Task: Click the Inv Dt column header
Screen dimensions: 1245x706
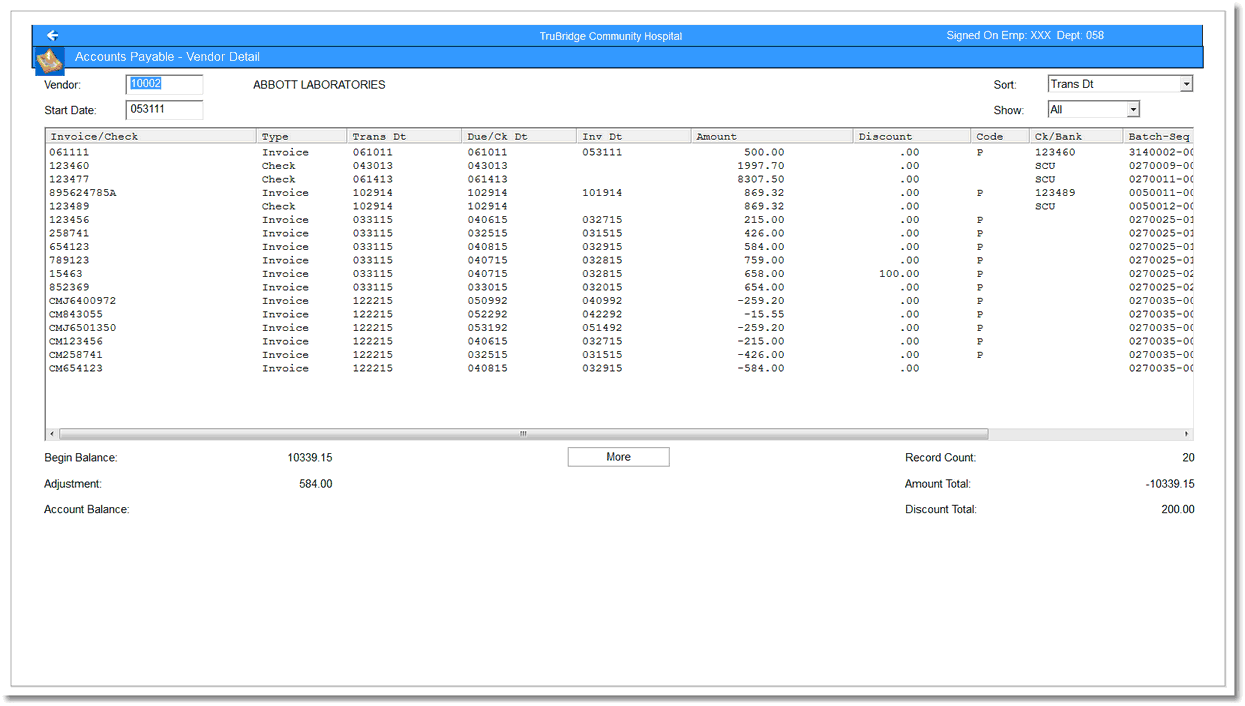Action: pos(634,136)
